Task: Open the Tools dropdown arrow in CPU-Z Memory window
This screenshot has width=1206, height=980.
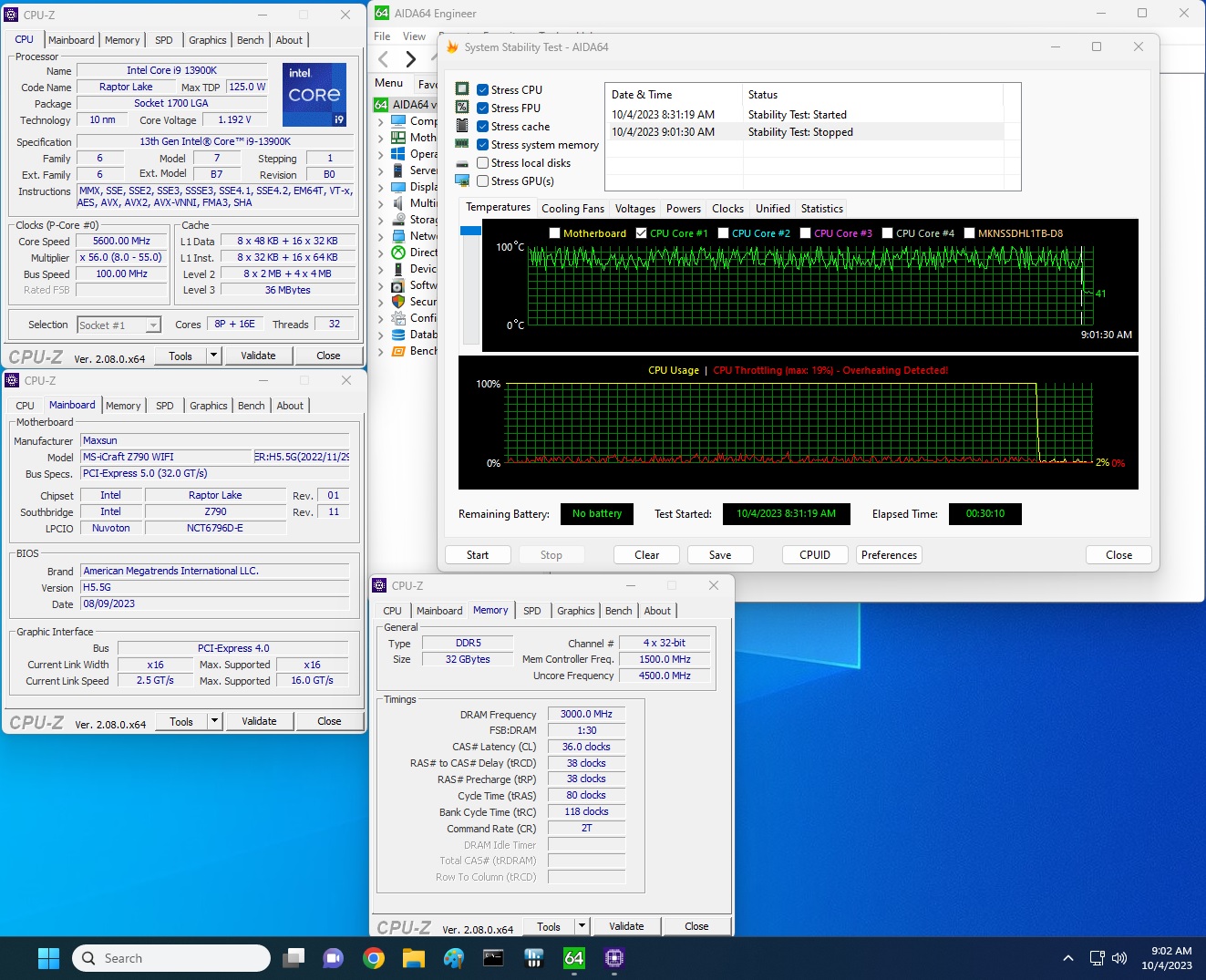Action: coord(582,926)
